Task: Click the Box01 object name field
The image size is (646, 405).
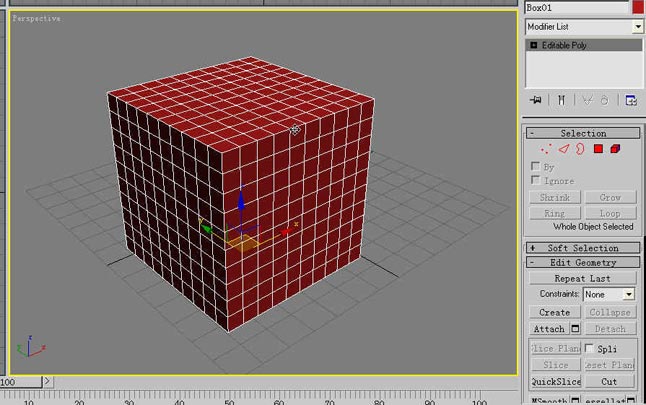Action: tap(576, 7)
